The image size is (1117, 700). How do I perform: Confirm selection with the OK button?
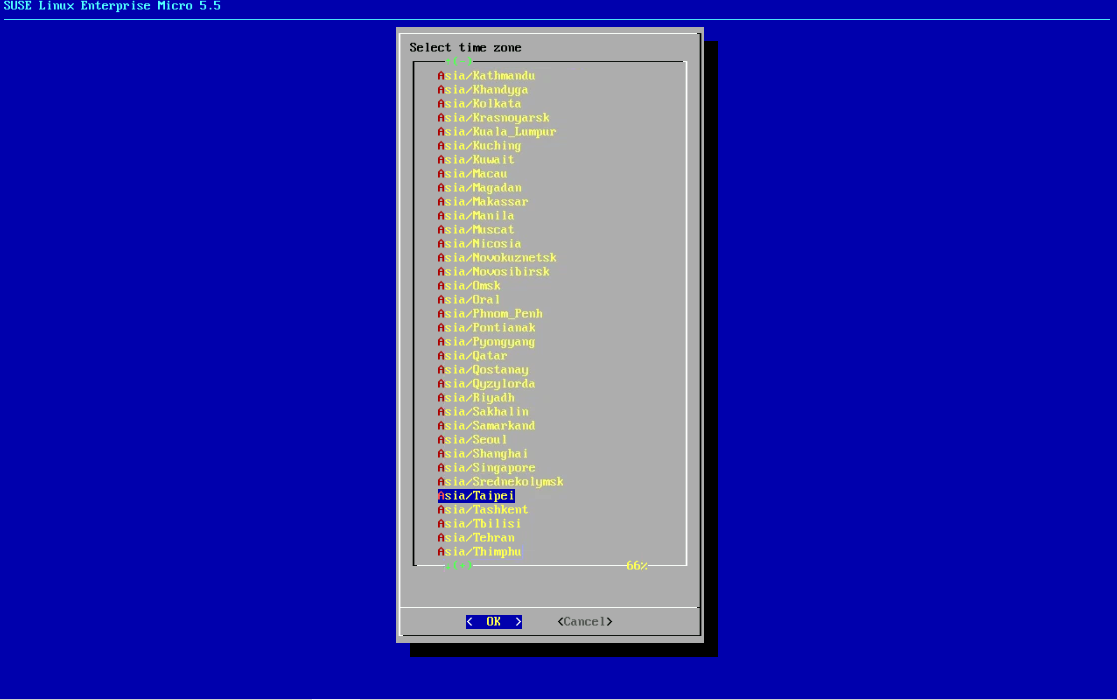[x=494, y=622]
